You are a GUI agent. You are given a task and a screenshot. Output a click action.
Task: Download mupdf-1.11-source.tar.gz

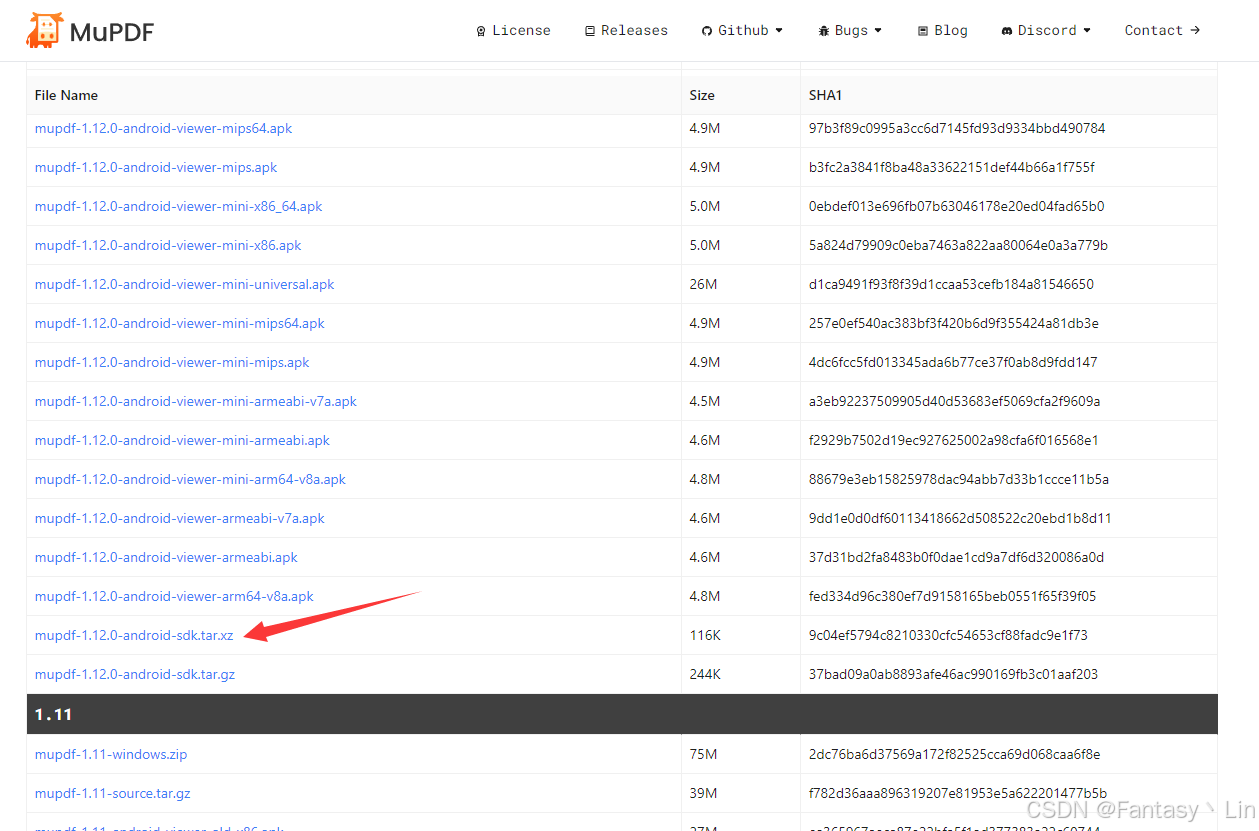[113, 793]
